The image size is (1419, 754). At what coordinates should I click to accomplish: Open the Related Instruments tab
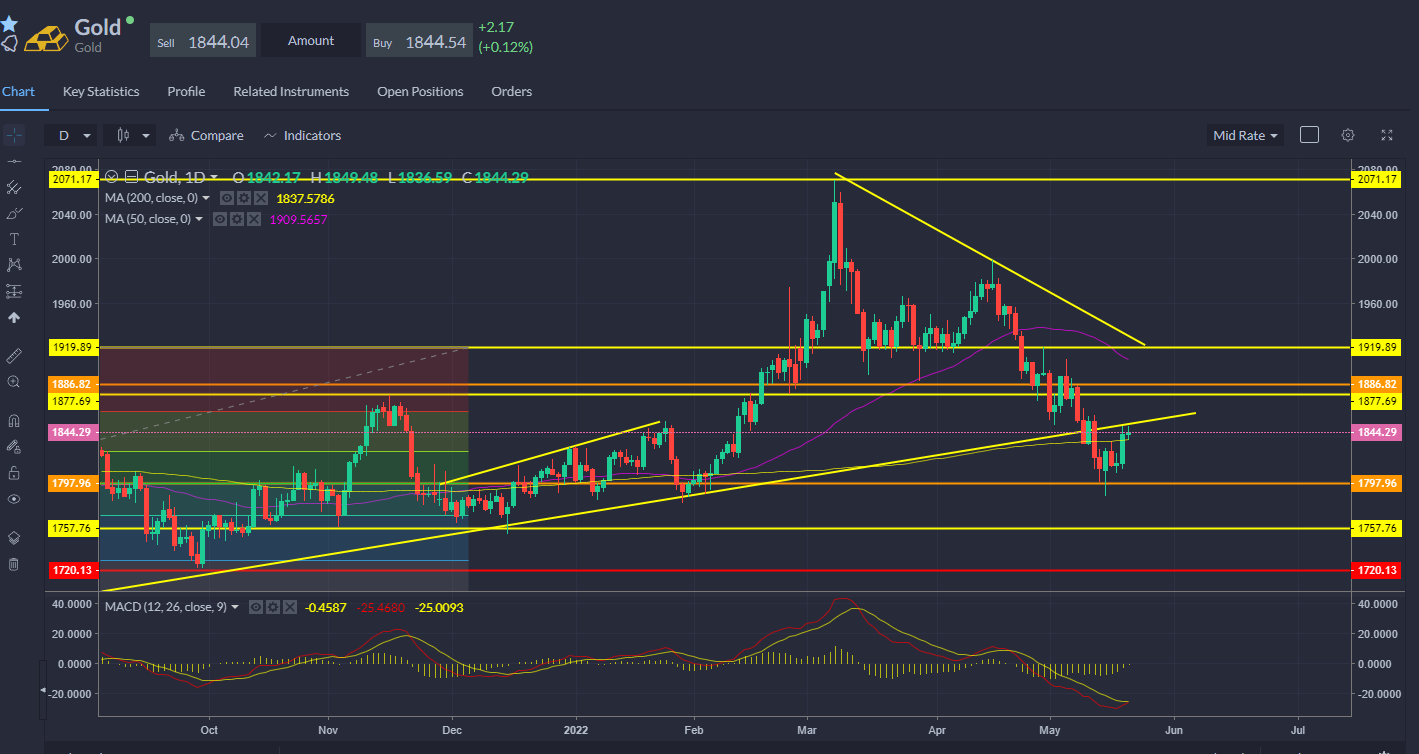pyautogui.click(x=291, y=91)
